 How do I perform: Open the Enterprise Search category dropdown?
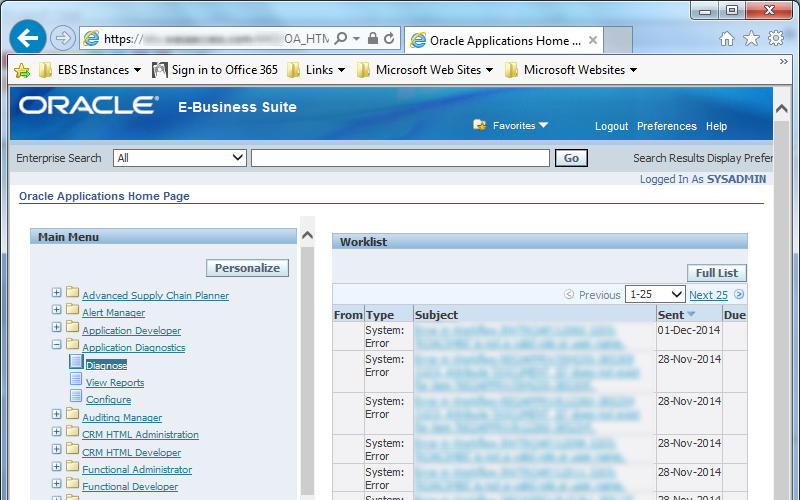coord(180,158)
